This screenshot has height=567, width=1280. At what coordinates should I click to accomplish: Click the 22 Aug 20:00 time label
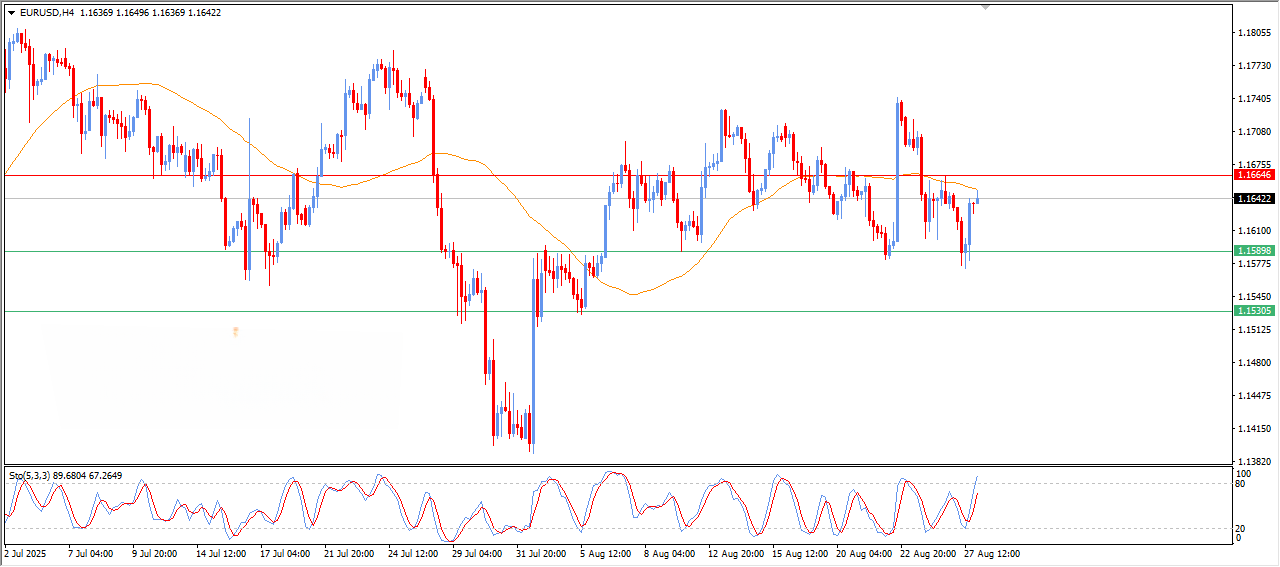click(x=927, y=553)
